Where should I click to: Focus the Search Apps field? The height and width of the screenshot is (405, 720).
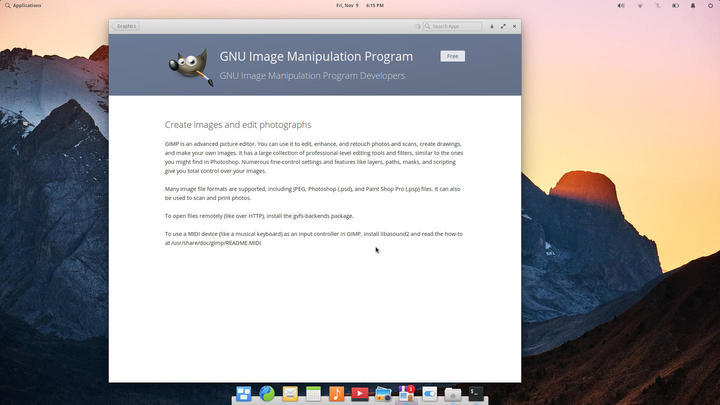coord(452,26)
